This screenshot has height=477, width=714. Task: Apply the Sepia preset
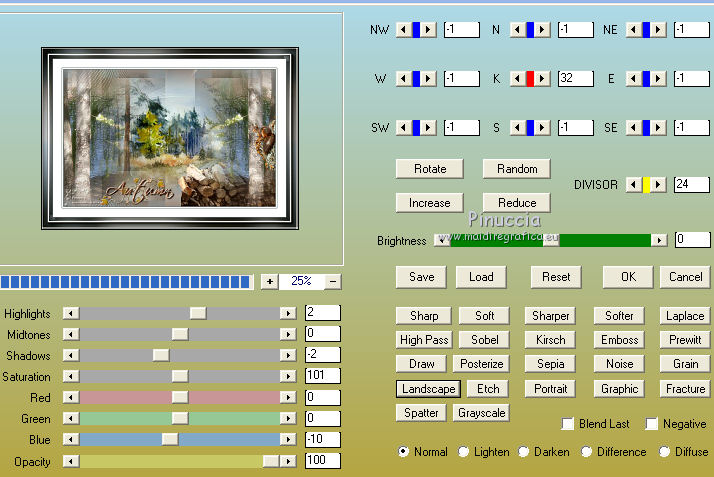coord(551,364)
